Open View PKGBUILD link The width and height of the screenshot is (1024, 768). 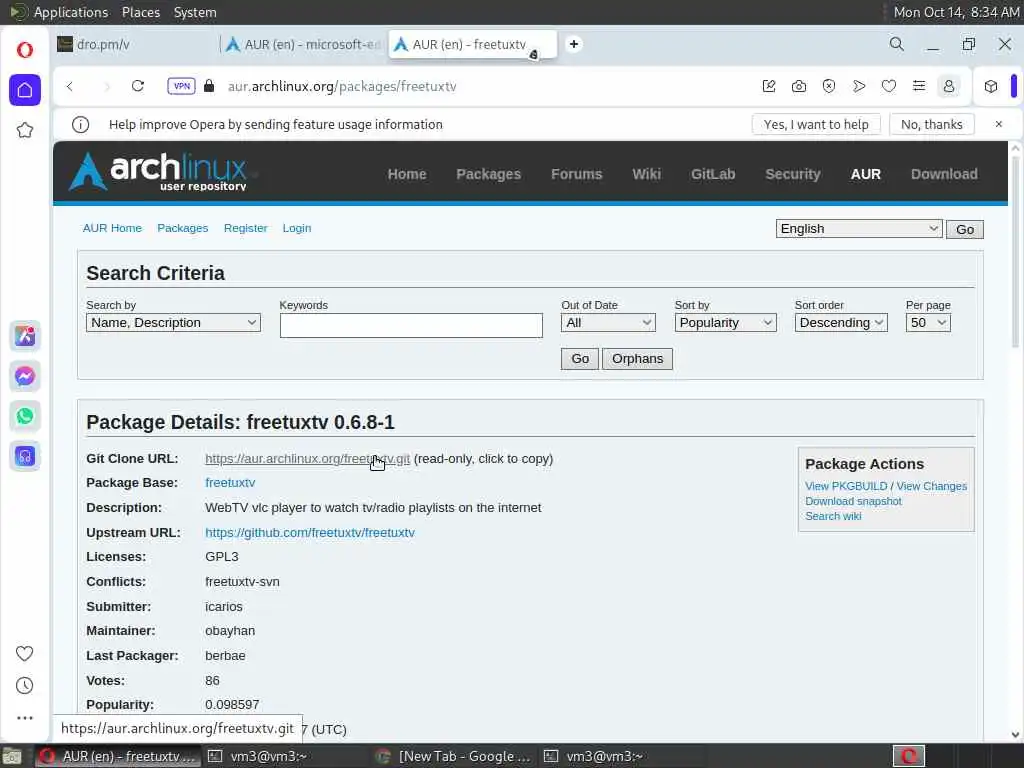tap(846, 486)
